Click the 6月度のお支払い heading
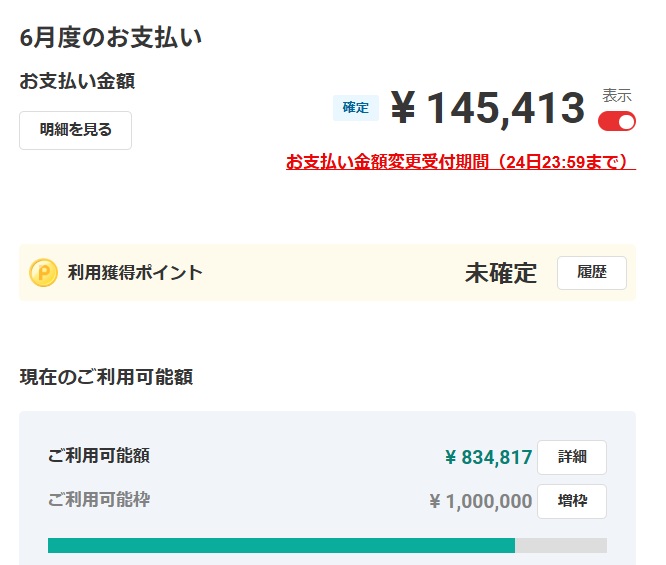The image size is (666, 565). [111, 37]
